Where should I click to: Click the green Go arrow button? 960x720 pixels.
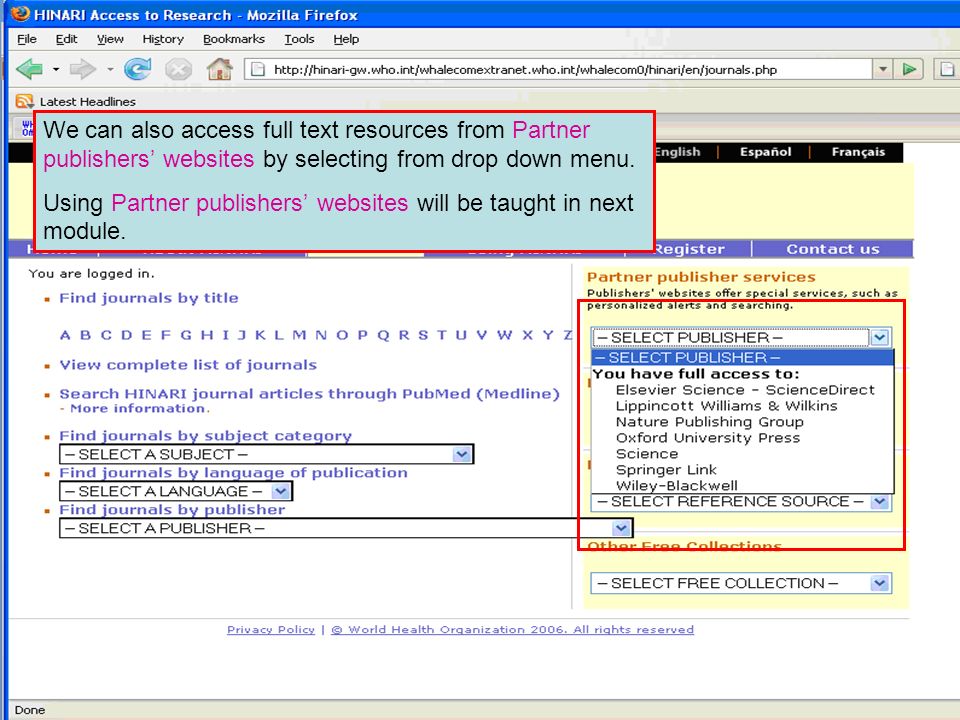[909, 69]
